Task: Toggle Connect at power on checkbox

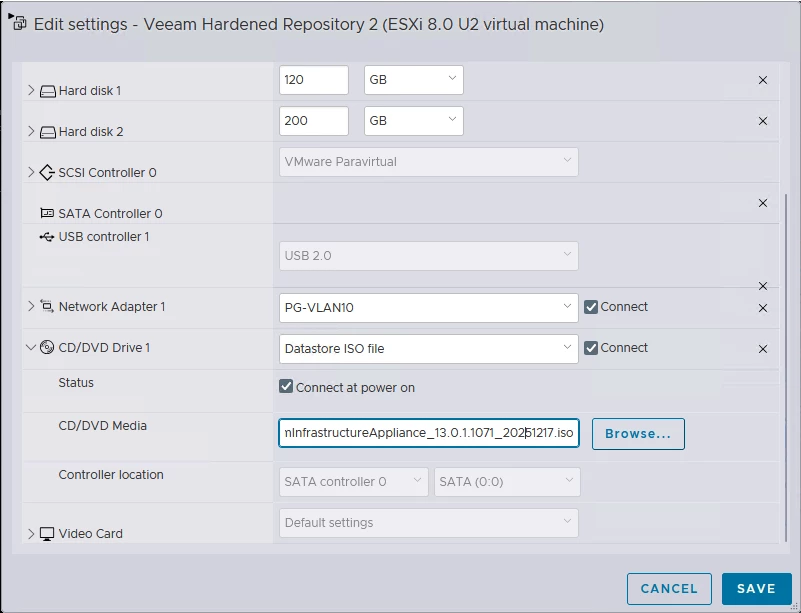Action: pos(286,386)
